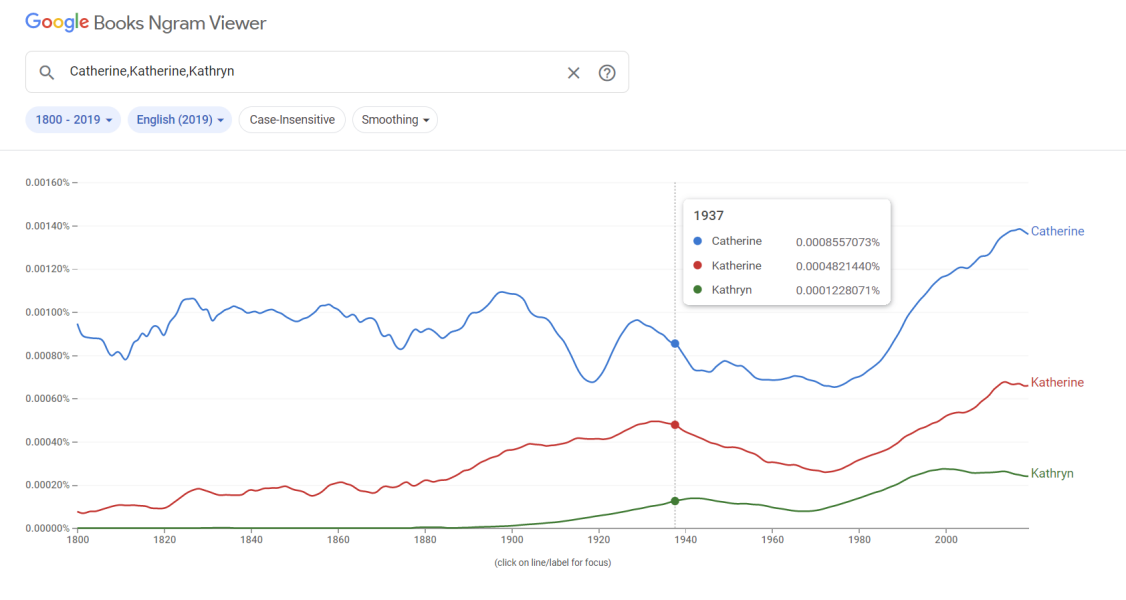Open the English (2019) corpus dropdown
This screenshot has width=1126, height=600.
point(180,120)
